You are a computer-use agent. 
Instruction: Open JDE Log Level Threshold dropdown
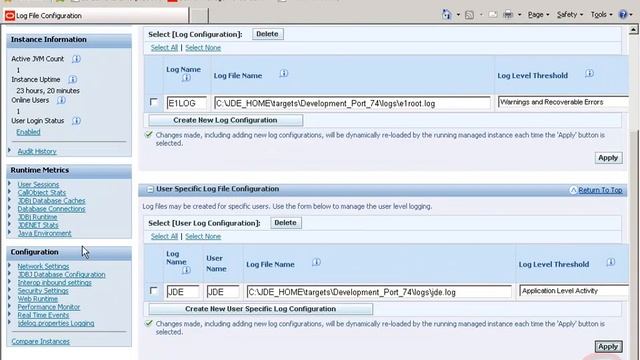point(574,291)
